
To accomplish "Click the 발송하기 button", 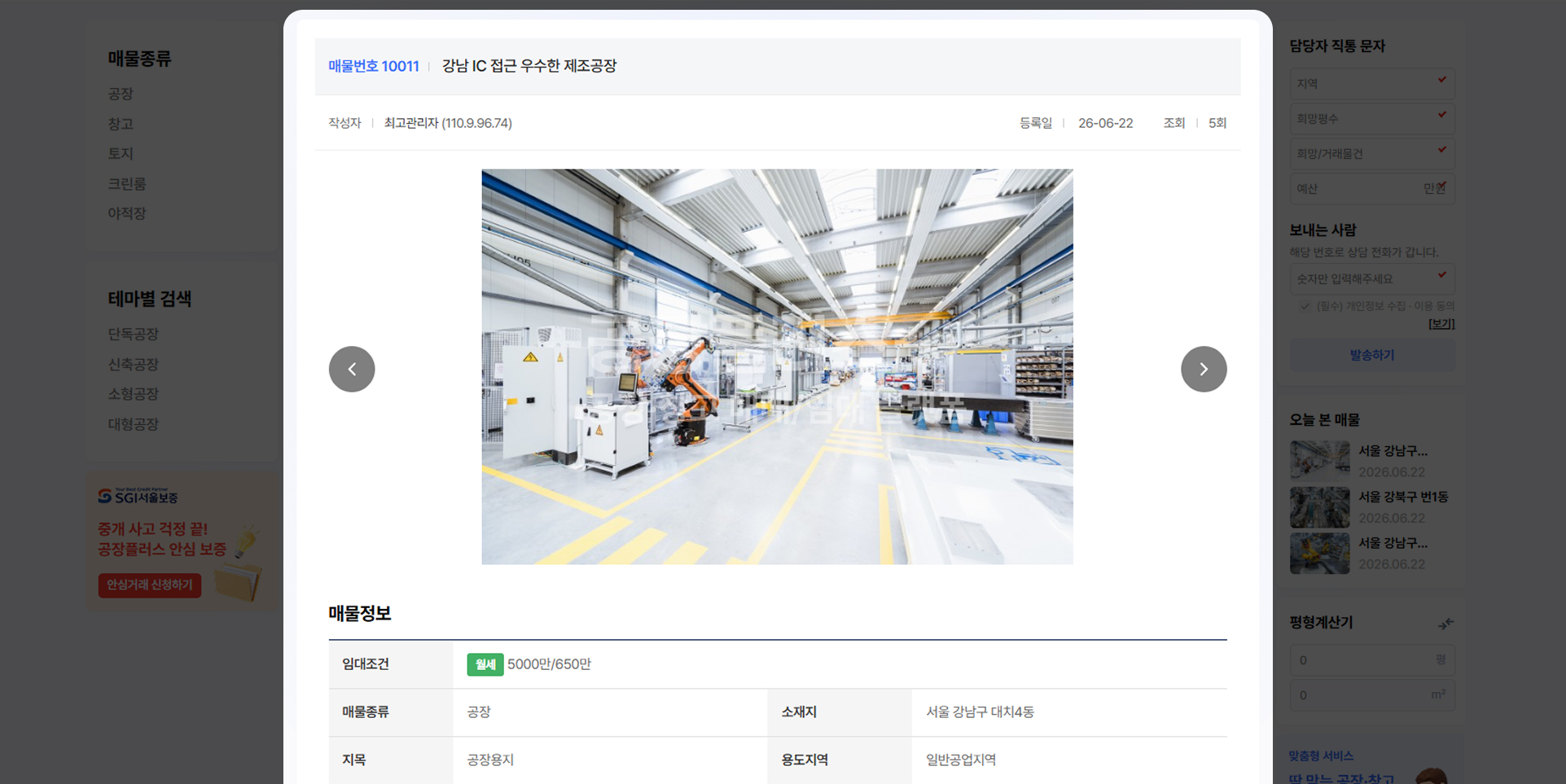I will [x=1372, y=355].
